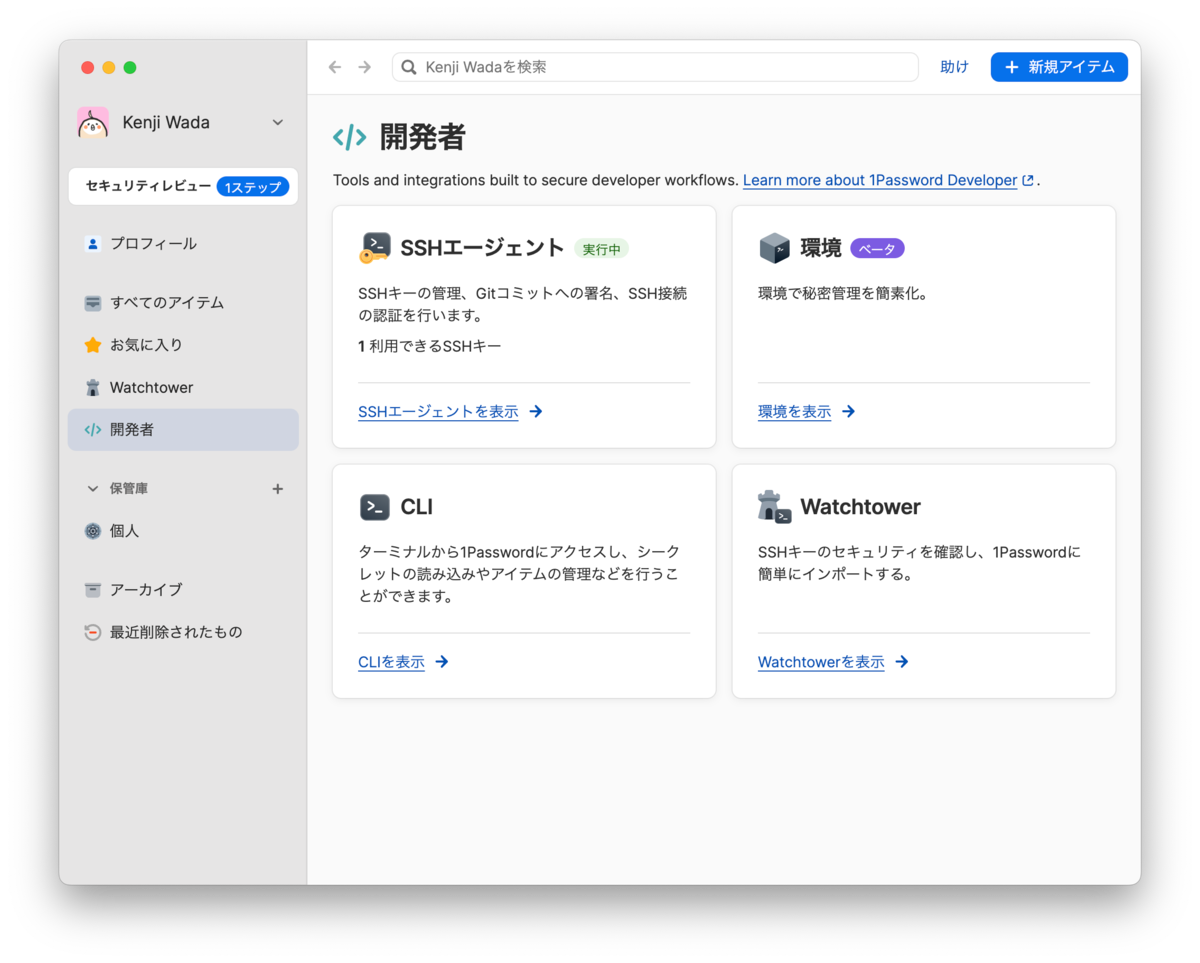Image resolution: width=1200 pixels, height=963 pixels.
Task: Click the 環境 cube icon
Action: click(775, 248)
